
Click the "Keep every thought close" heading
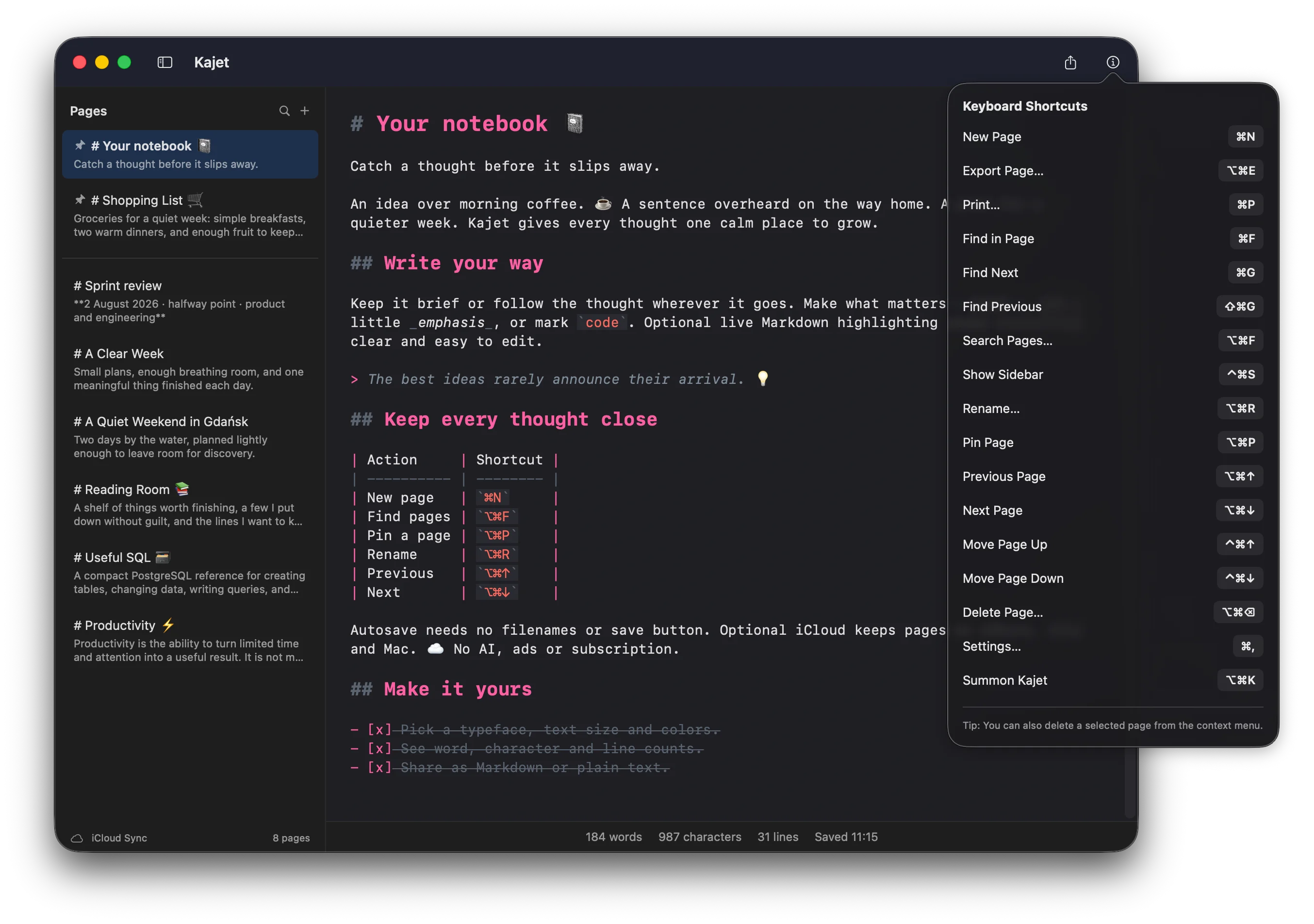521,420
